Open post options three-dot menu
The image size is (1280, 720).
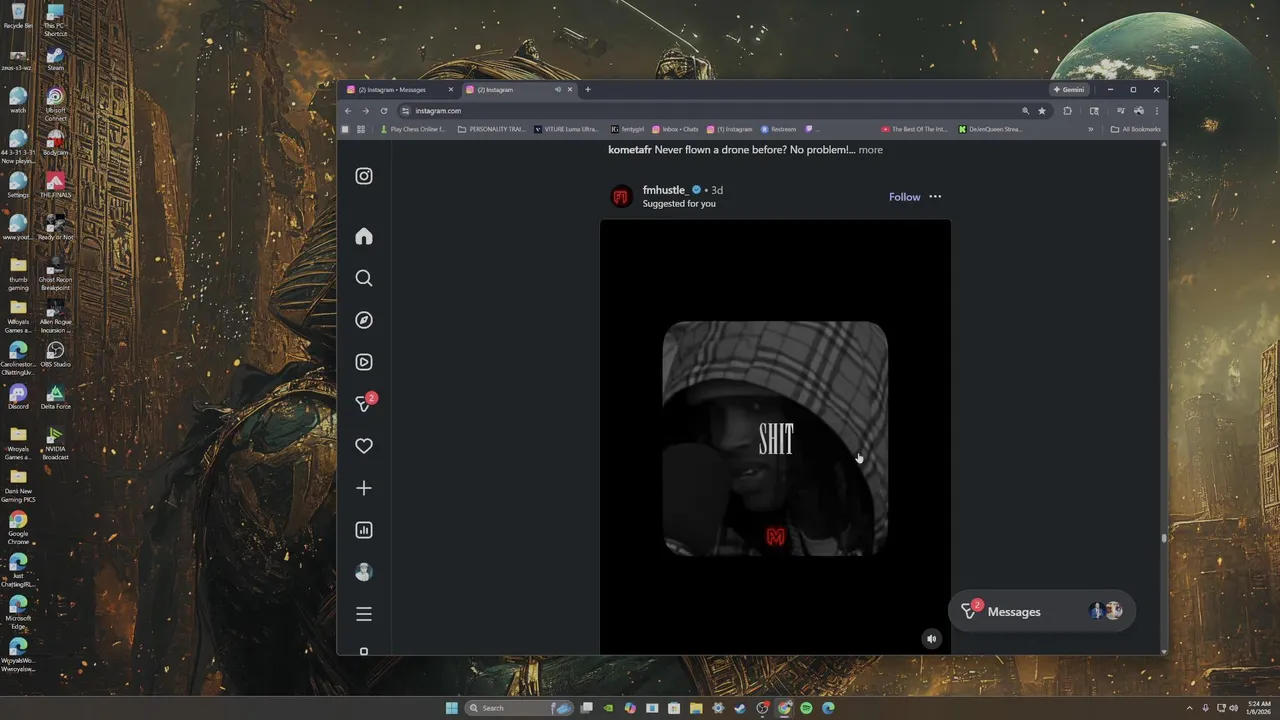935,197
